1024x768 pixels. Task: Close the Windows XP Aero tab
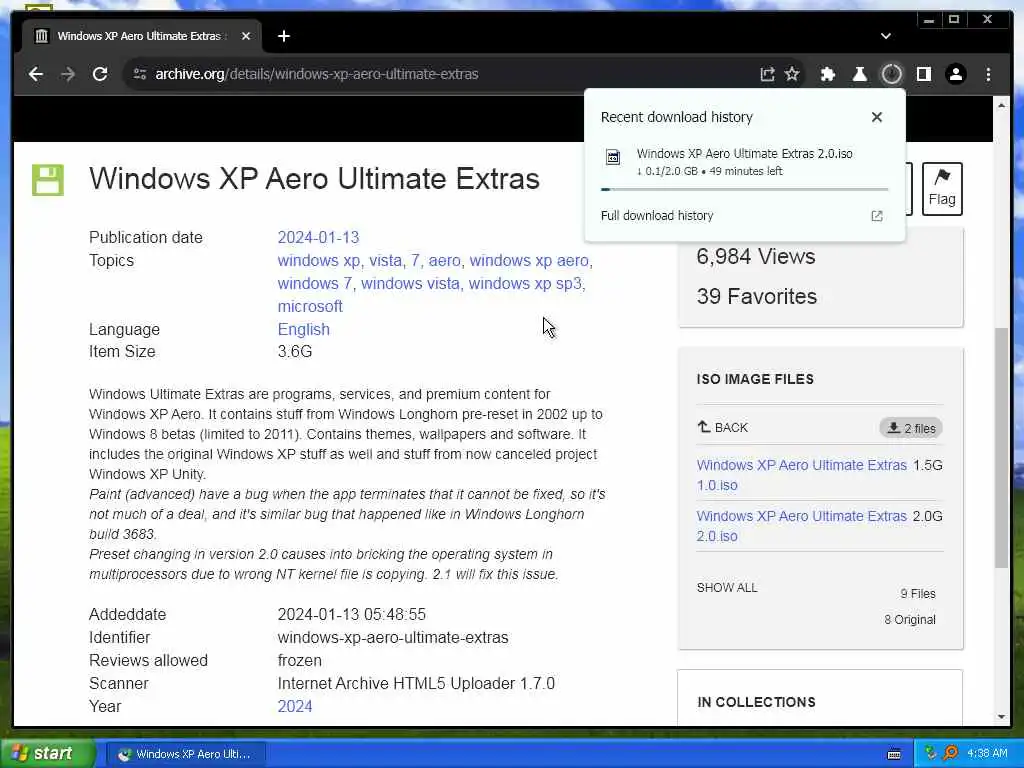coord(246,36)
